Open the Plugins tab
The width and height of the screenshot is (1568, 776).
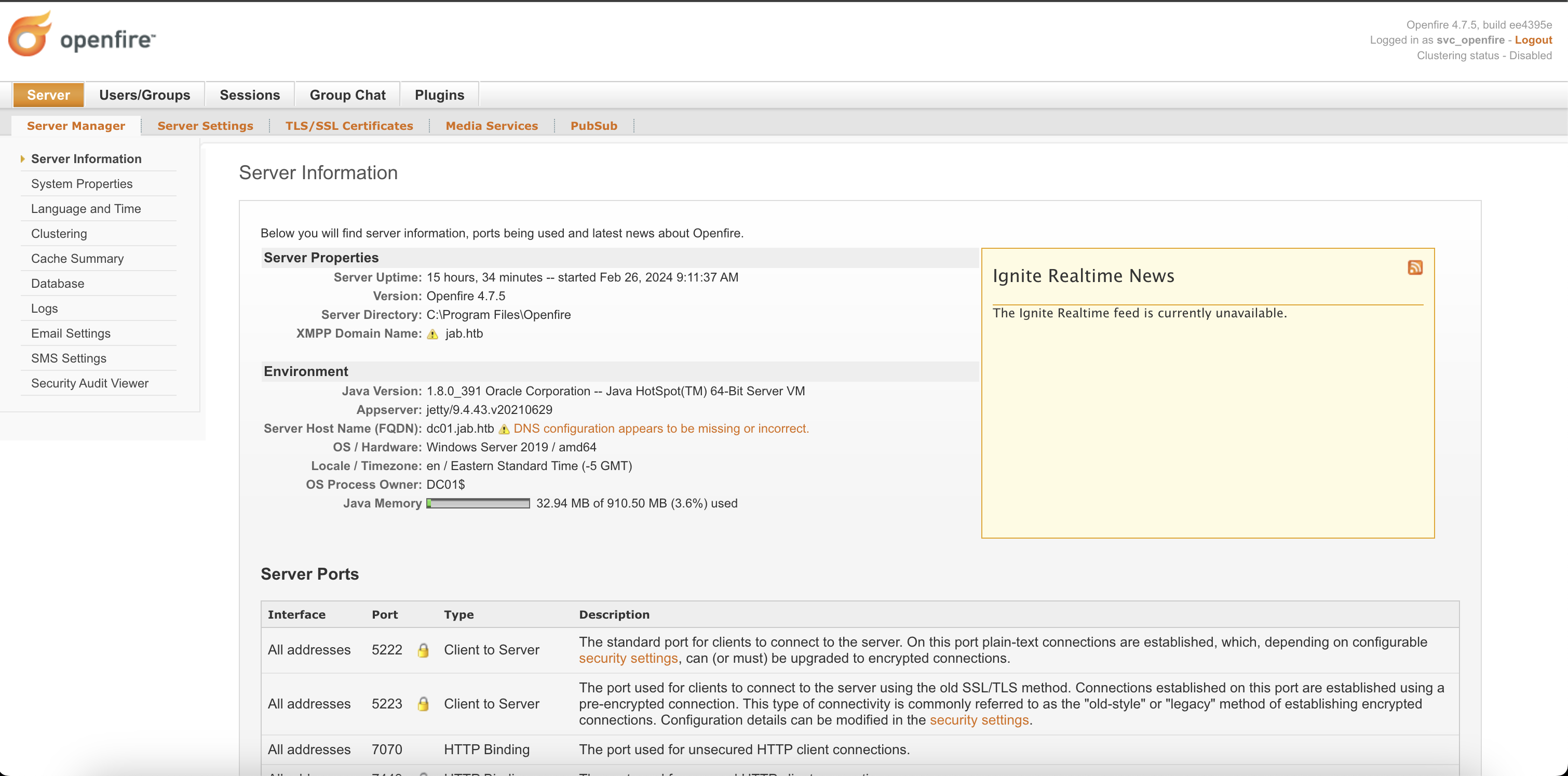coord(439,95)
